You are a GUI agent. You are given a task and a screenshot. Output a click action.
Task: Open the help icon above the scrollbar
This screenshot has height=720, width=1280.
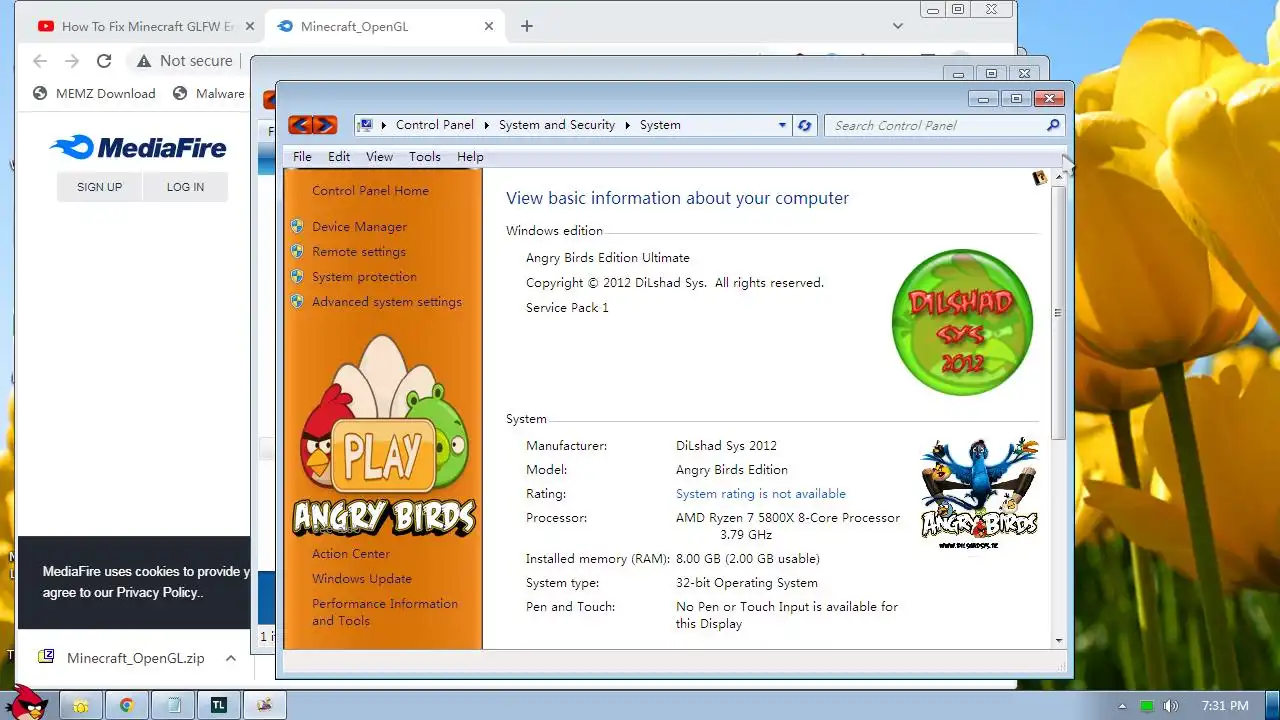(x=1040, y=178)
